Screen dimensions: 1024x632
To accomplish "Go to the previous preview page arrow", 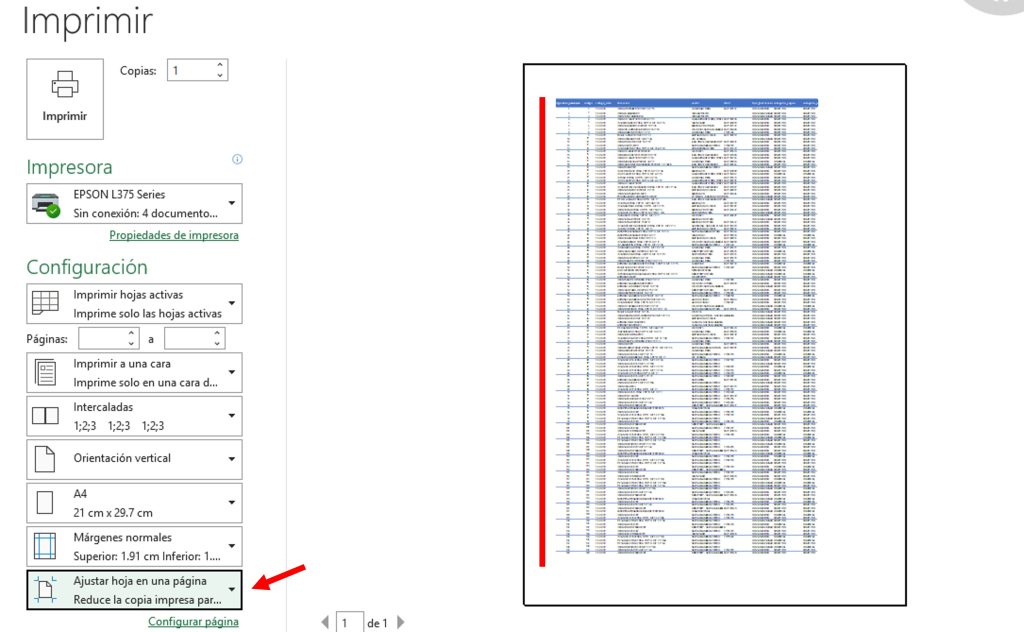I will 324,622.
